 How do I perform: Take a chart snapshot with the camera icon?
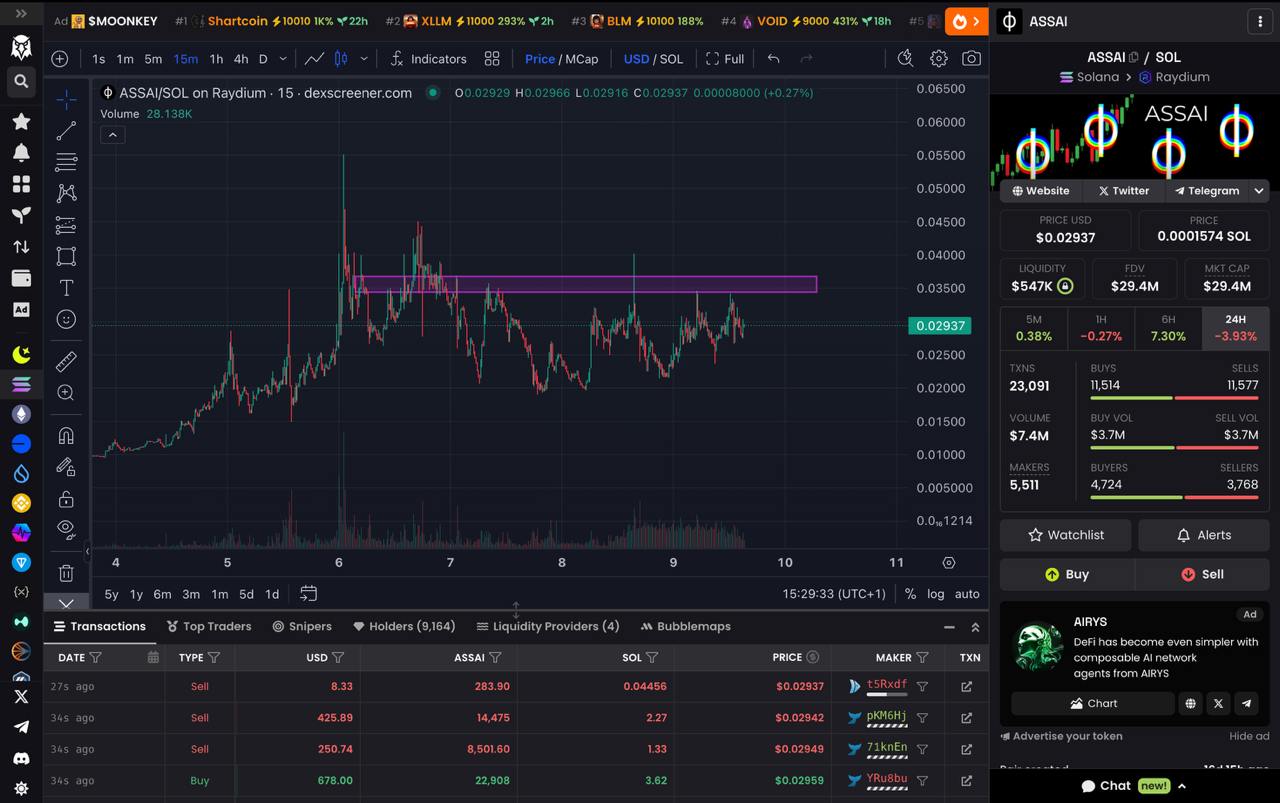[x=971, y=59]
